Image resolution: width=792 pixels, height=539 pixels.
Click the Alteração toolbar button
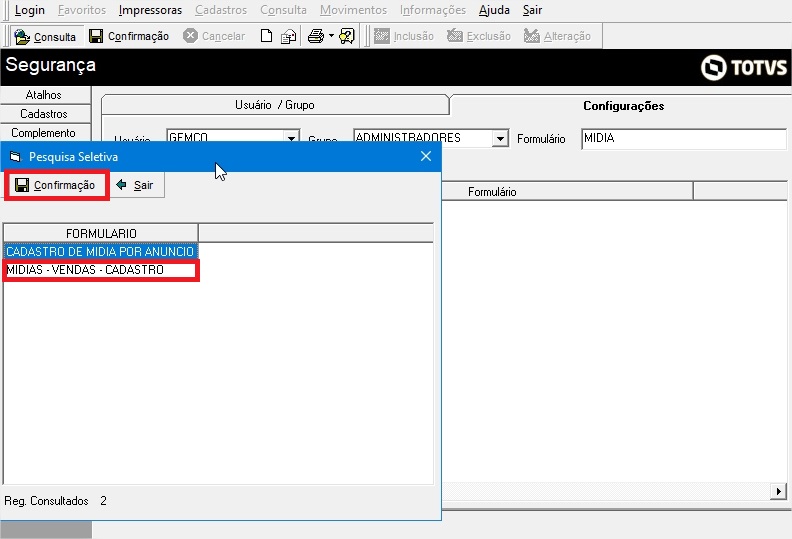(558, 36)
